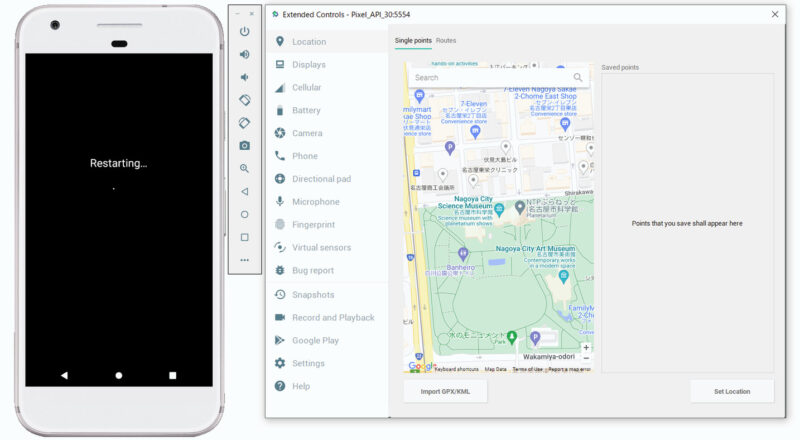Click the map Search input field
The image size is (800, 440).
490,77
